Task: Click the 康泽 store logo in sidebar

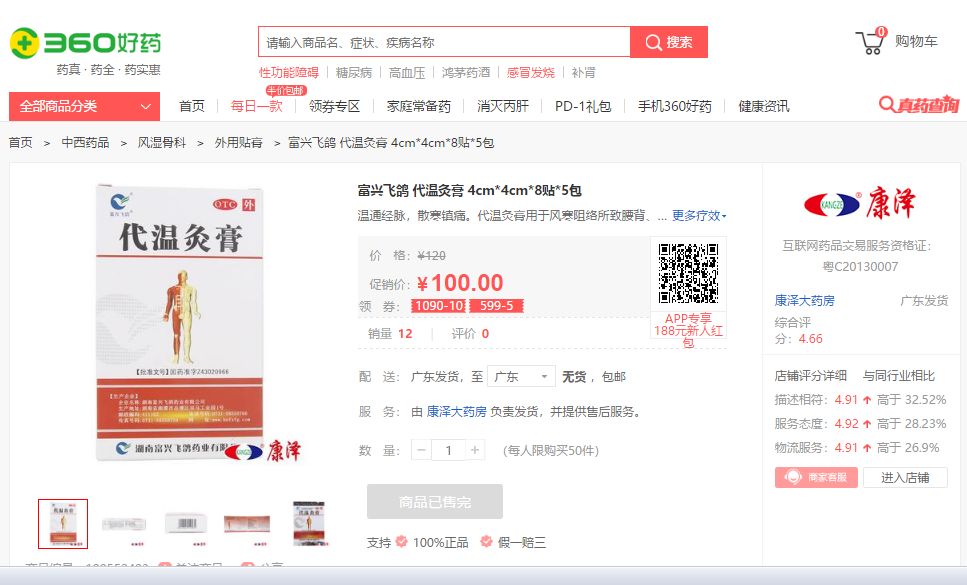Action: pyautogui.click(x=860, y=204)
